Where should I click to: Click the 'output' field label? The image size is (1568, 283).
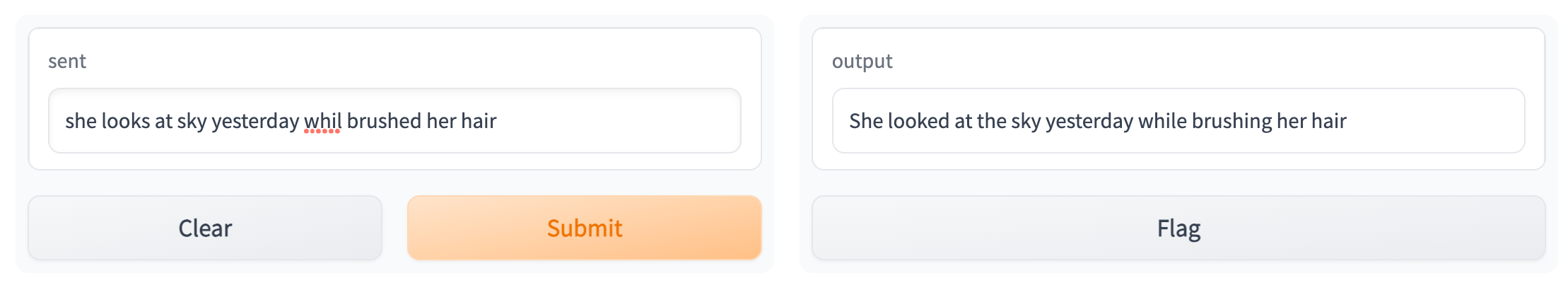(x=862, y=62)
